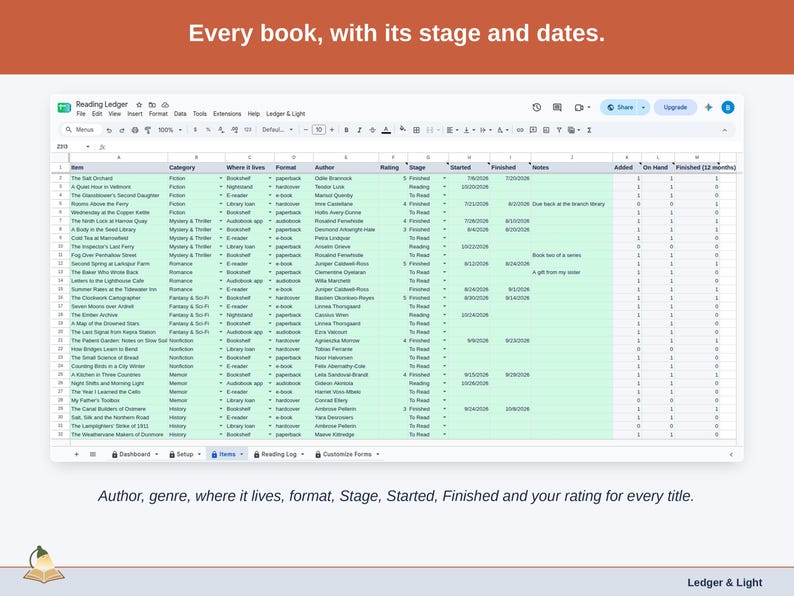Open Category dropdown for Cold Tea at Marrowfield
The width and height of the screenshot is (794, 596).
point(221,238)
